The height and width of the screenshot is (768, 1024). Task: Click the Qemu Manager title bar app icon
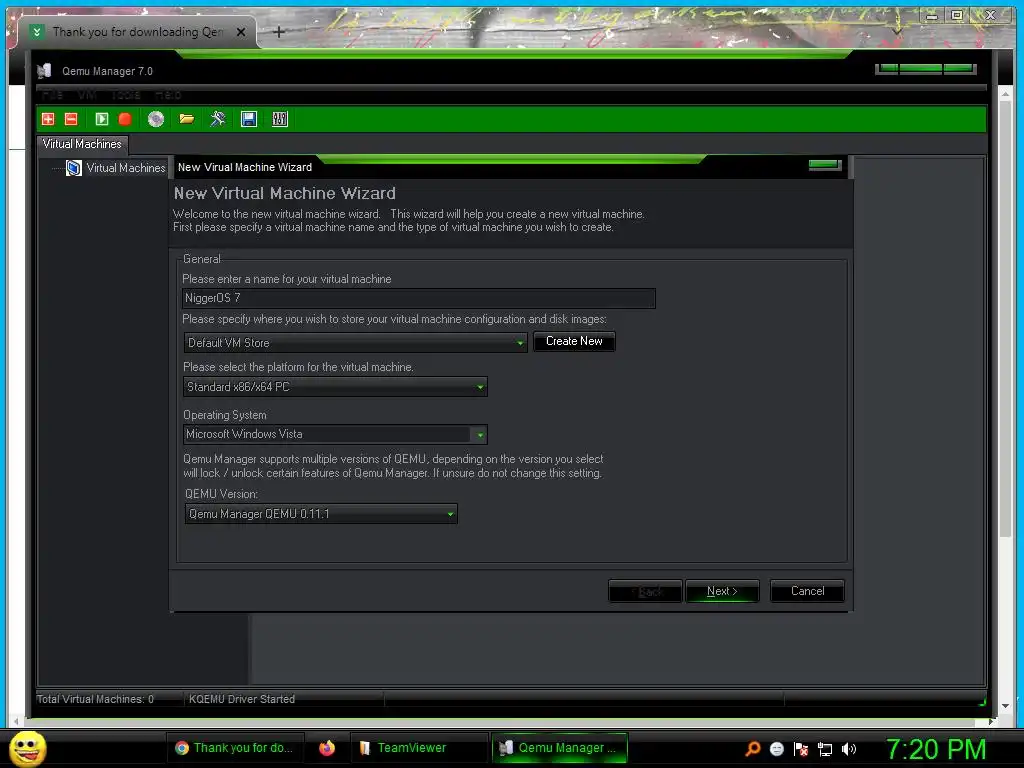(x=44, y=71)
